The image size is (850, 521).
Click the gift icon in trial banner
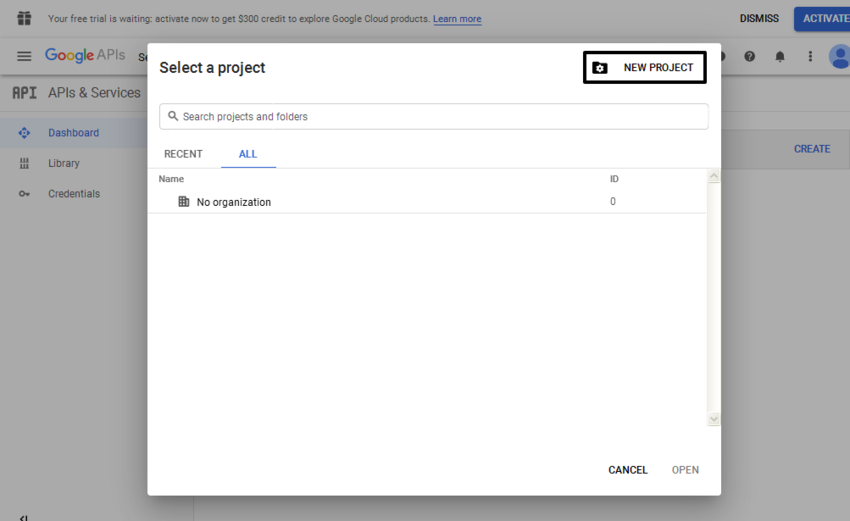pos(24,18)
